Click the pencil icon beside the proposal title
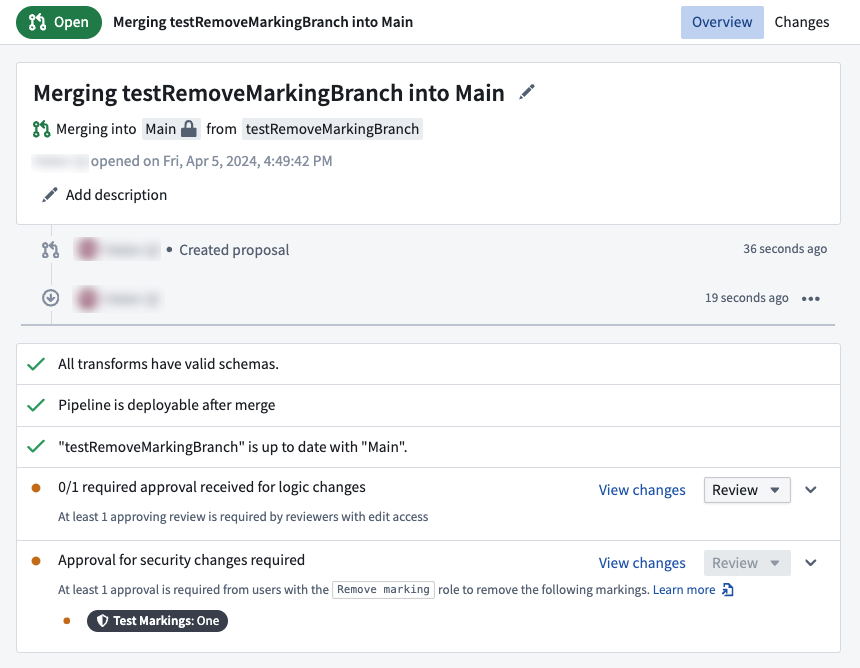The image size is (860, 668). tap(527, 92)
